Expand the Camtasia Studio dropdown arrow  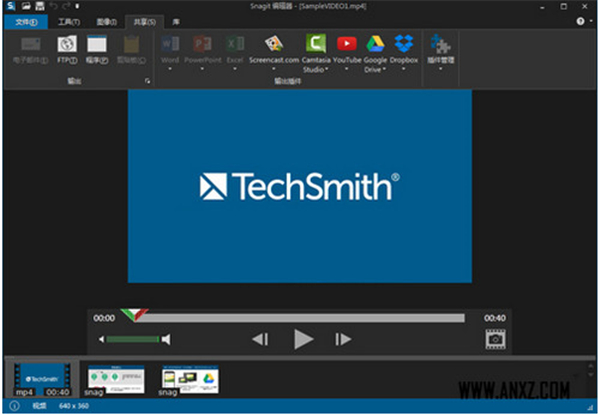coord(327,69)
